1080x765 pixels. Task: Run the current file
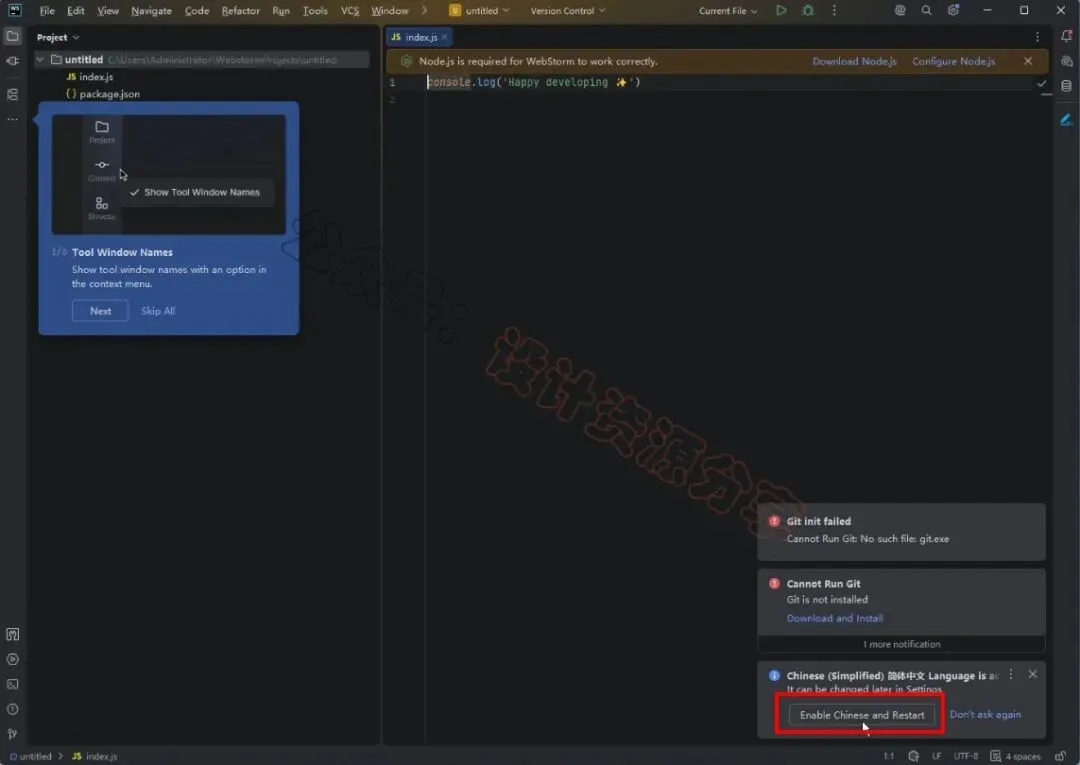click(x=781, y=10)
